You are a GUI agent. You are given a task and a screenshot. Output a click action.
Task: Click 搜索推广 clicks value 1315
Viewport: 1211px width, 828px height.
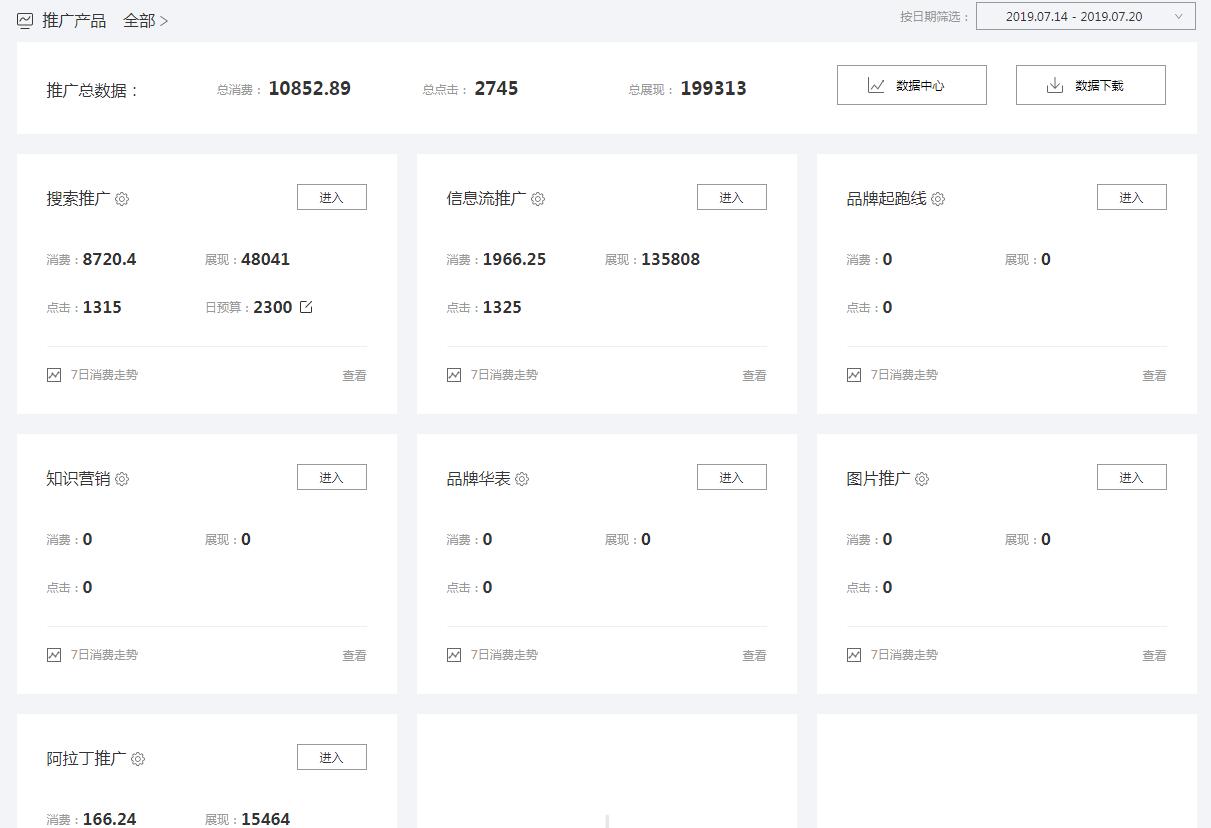102,307
